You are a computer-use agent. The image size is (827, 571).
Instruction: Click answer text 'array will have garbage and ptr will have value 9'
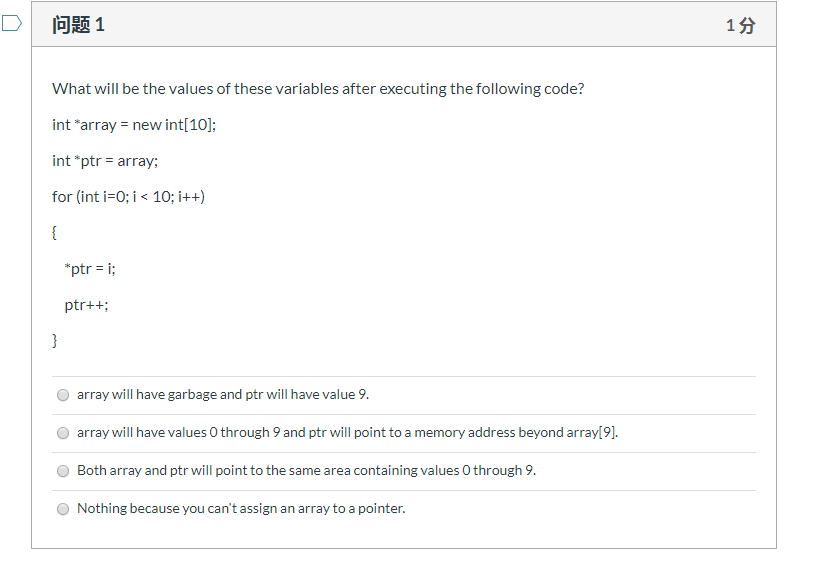tap(223, 394)
